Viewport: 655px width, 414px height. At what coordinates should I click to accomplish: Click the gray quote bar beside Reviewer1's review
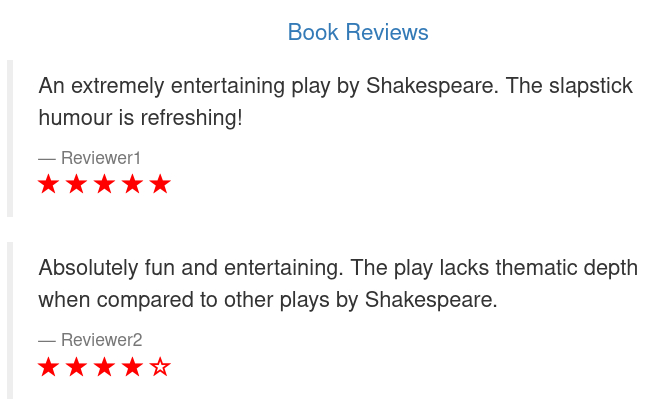click(10, 138)
